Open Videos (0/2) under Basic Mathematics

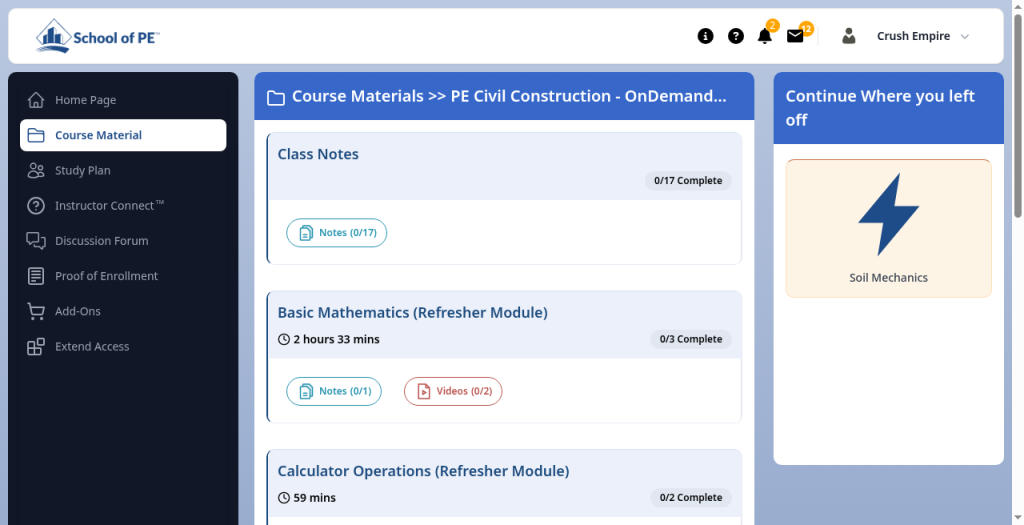[453, 391]
